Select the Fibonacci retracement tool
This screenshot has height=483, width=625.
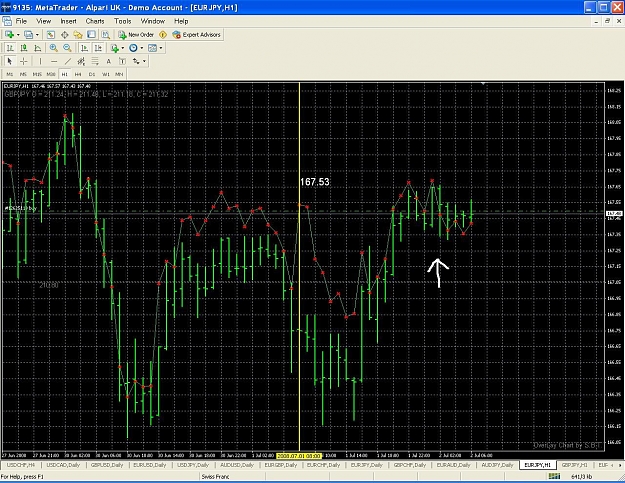click(95, 61)
